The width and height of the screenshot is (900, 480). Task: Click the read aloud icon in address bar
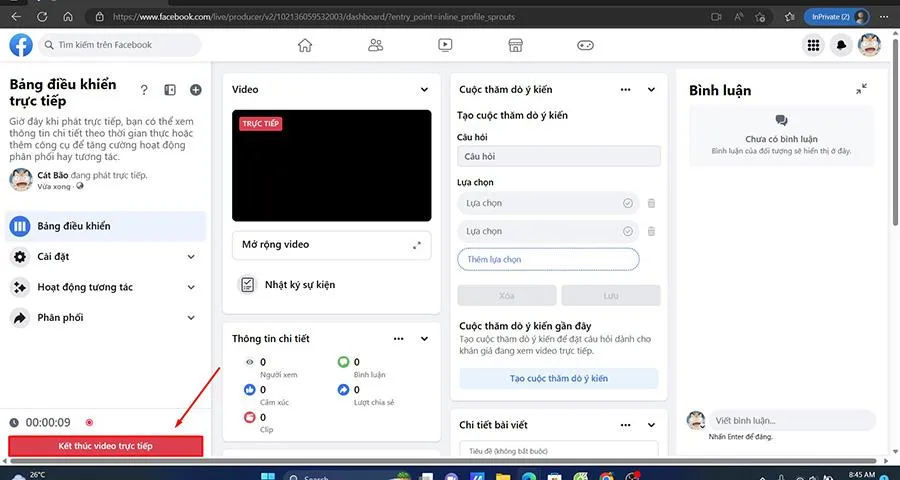739,17
